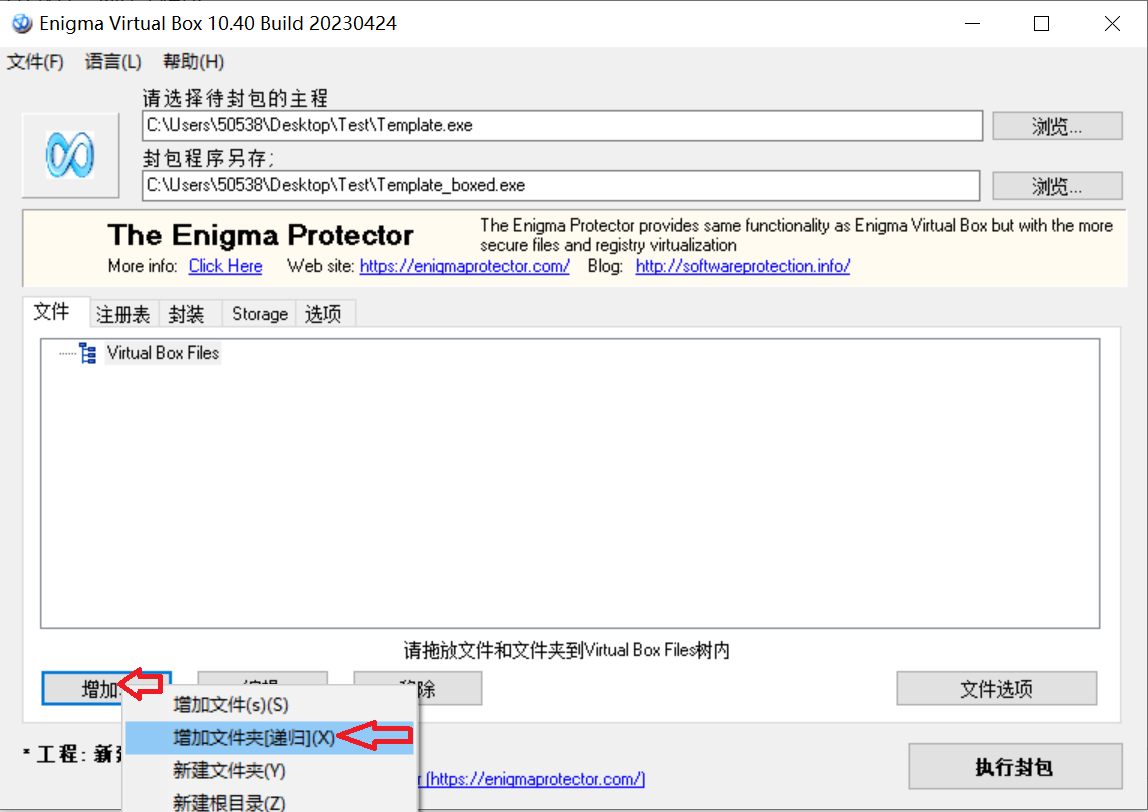Minimize the Enigma Virtual Box window
This screenshot has height=812, width=1148.
click(972, 23)
